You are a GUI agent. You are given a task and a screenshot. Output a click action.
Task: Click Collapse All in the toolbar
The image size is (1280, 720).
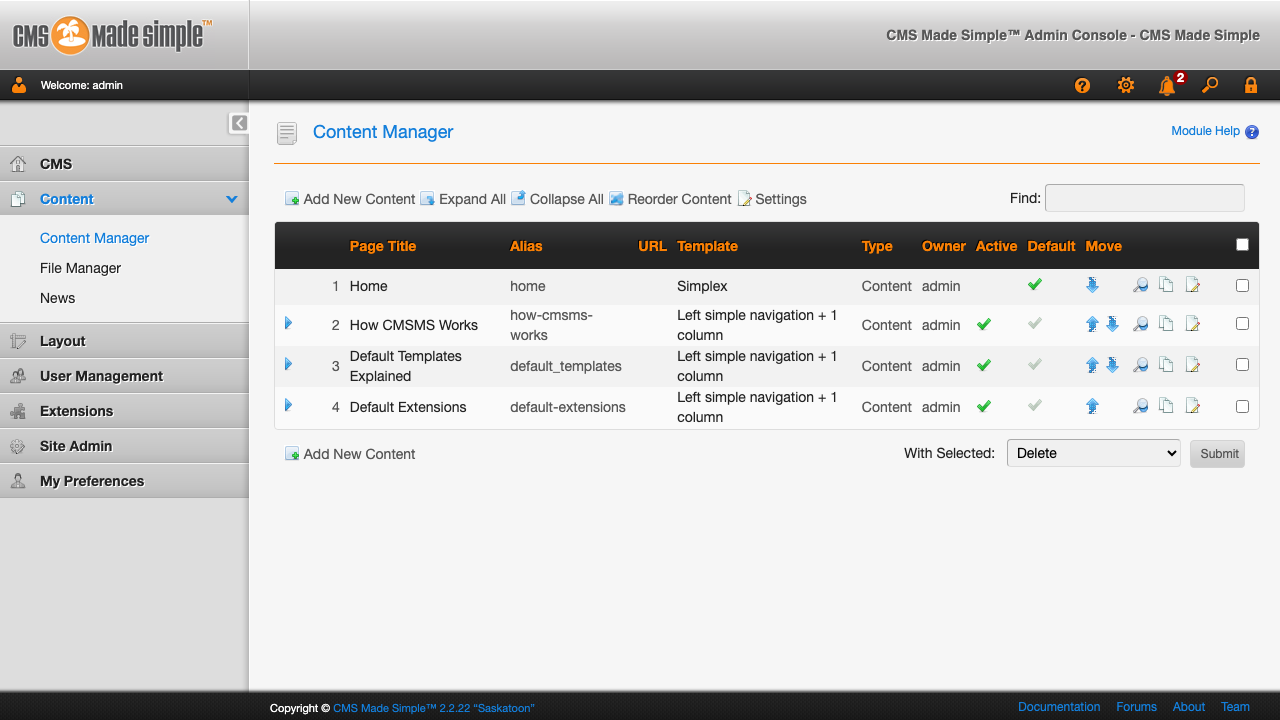point(557,199)
